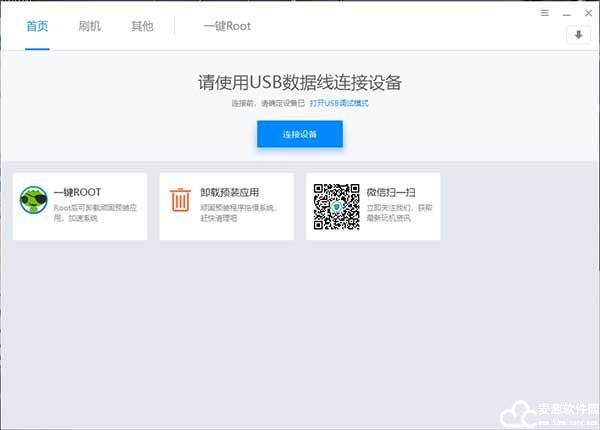Open the download manager arrow icon
Image resolution: width=600 pixels, height=430 pixels.
(x=579, y=35)
